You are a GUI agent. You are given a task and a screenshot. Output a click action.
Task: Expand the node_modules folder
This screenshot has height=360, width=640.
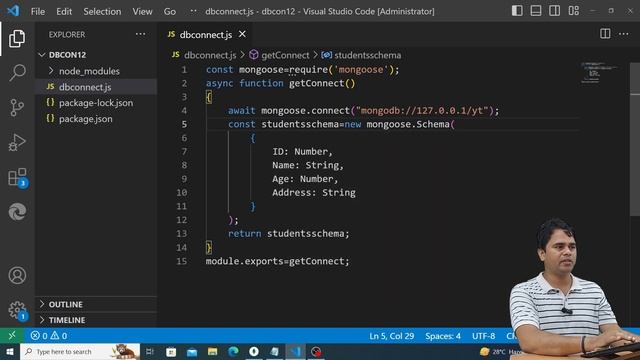(89, 71)
